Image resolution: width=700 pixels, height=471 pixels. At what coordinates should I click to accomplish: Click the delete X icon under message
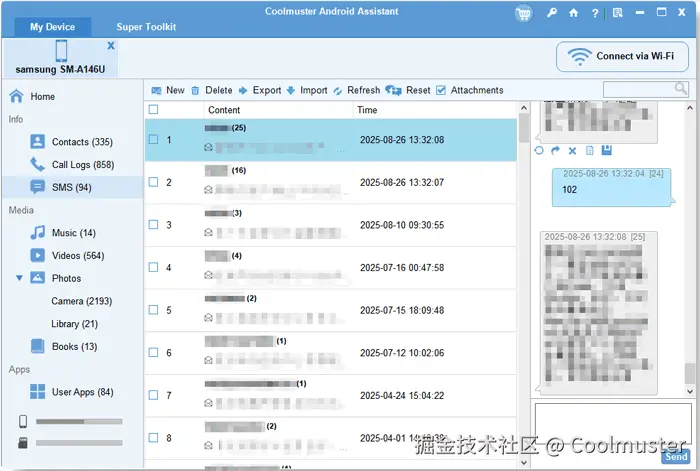click(x=572, y=151)
